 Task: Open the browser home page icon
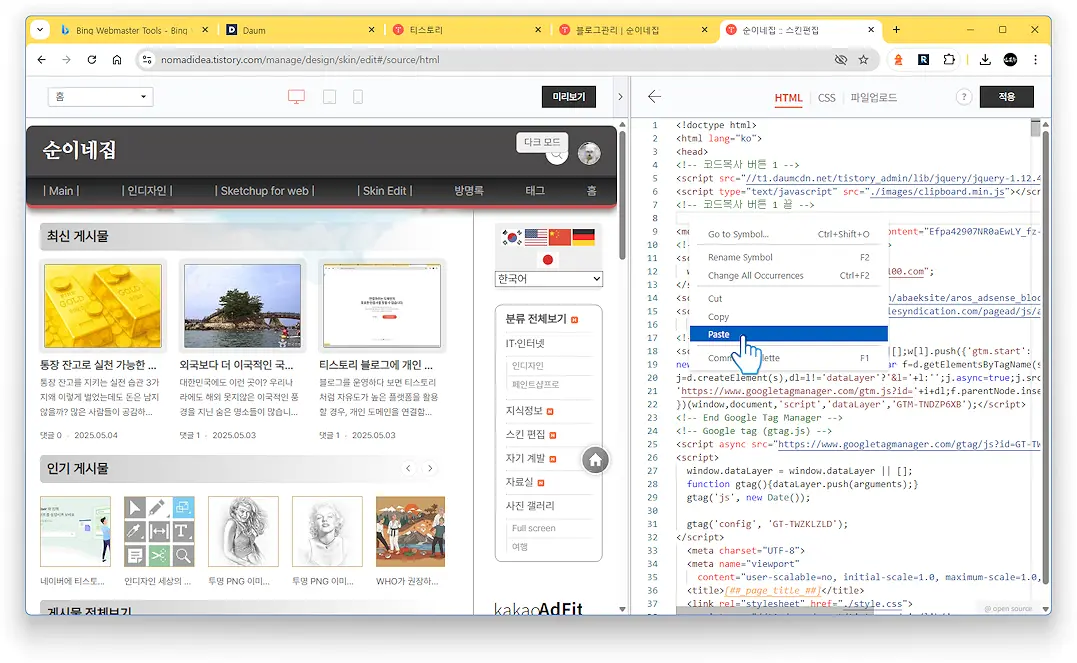(117, 60)
